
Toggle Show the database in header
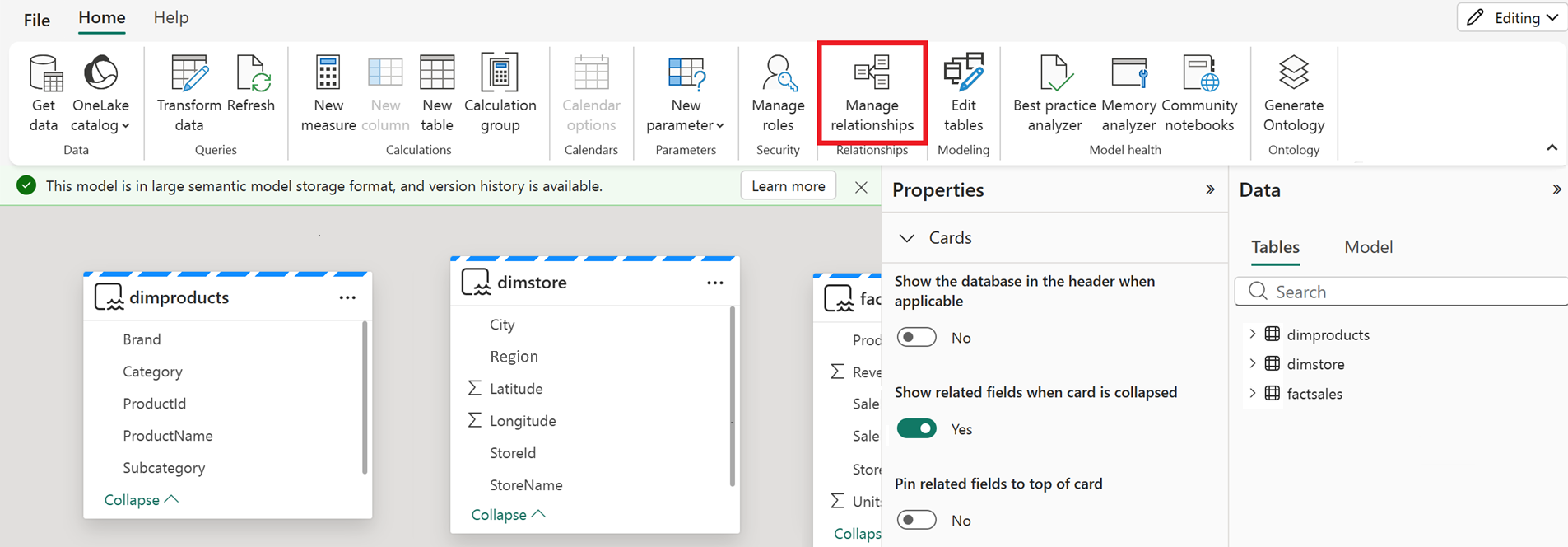[x=917, y=337]
